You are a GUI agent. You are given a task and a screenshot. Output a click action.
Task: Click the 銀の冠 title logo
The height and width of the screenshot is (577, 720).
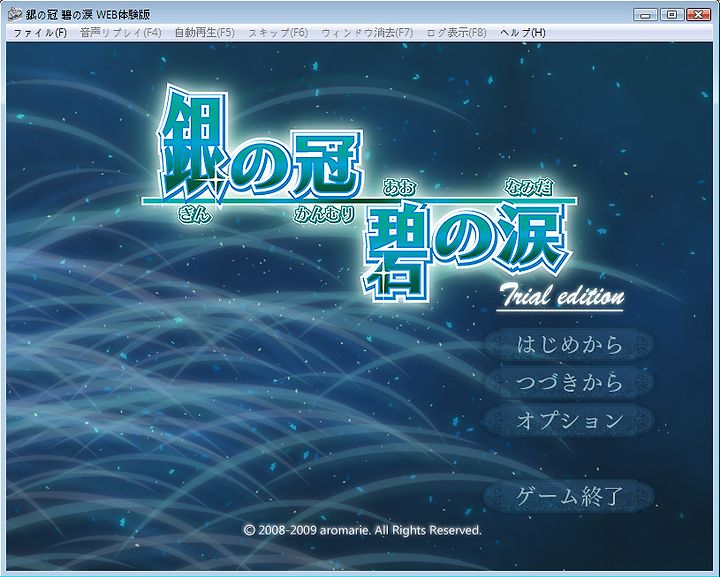coord(261,145)
